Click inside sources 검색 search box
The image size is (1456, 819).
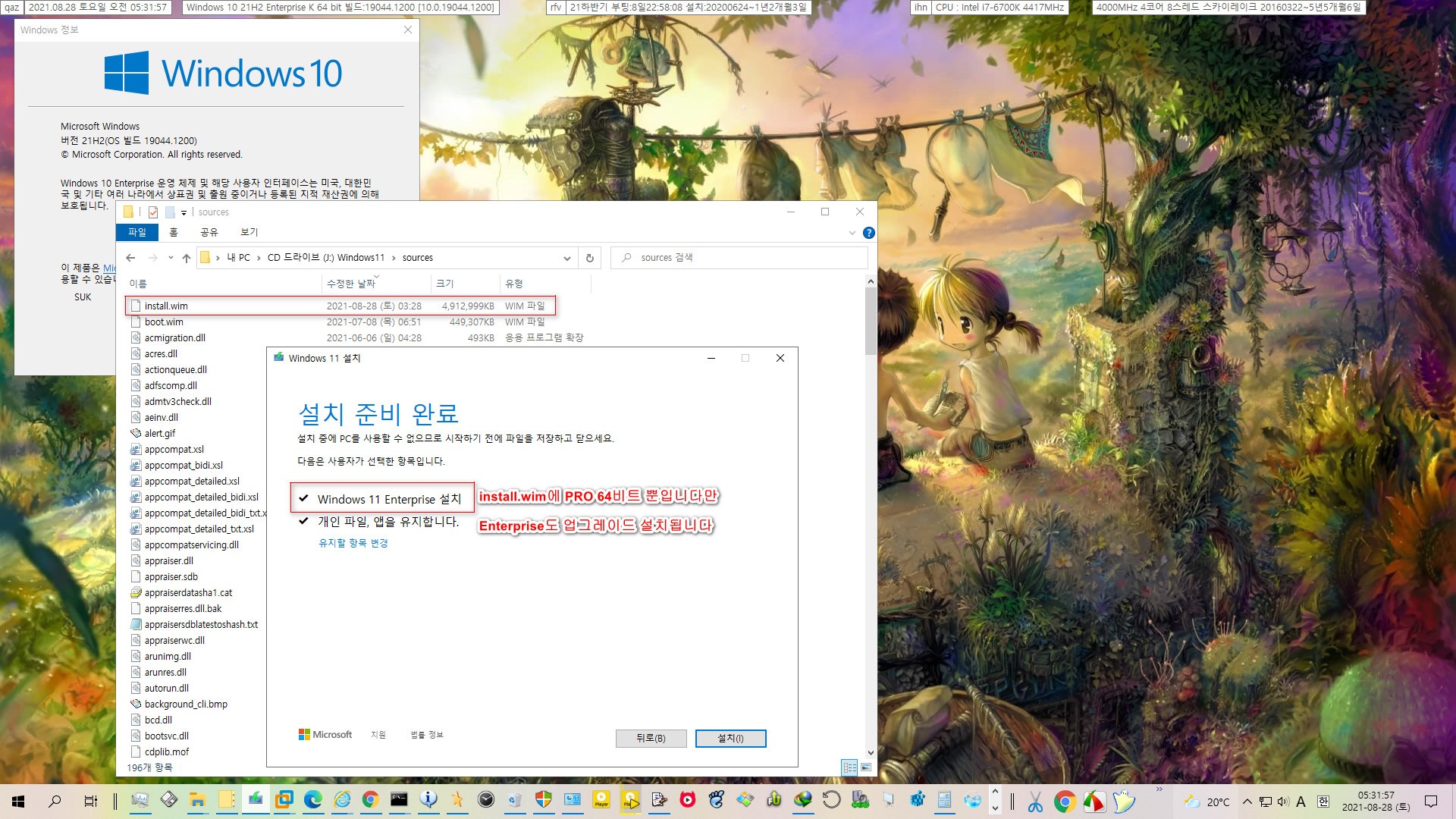[x=739, y=258]
